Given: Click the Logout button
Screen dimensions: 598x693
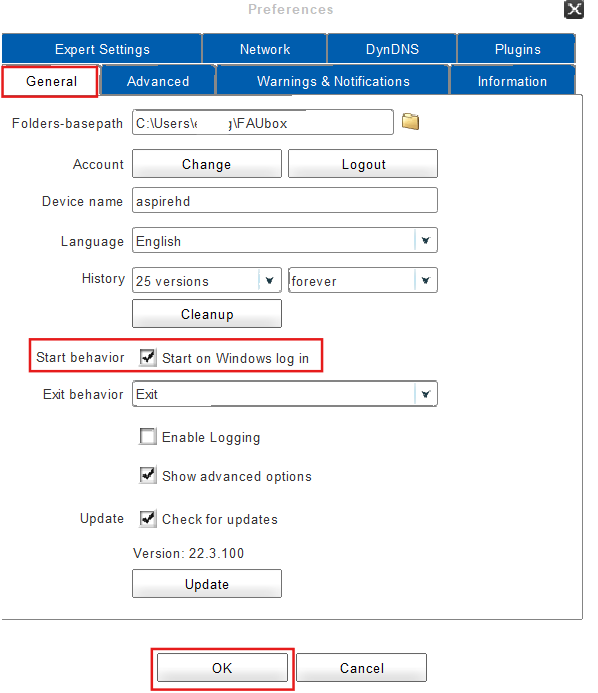Looking at the screenshot, I should click(363, 164).
